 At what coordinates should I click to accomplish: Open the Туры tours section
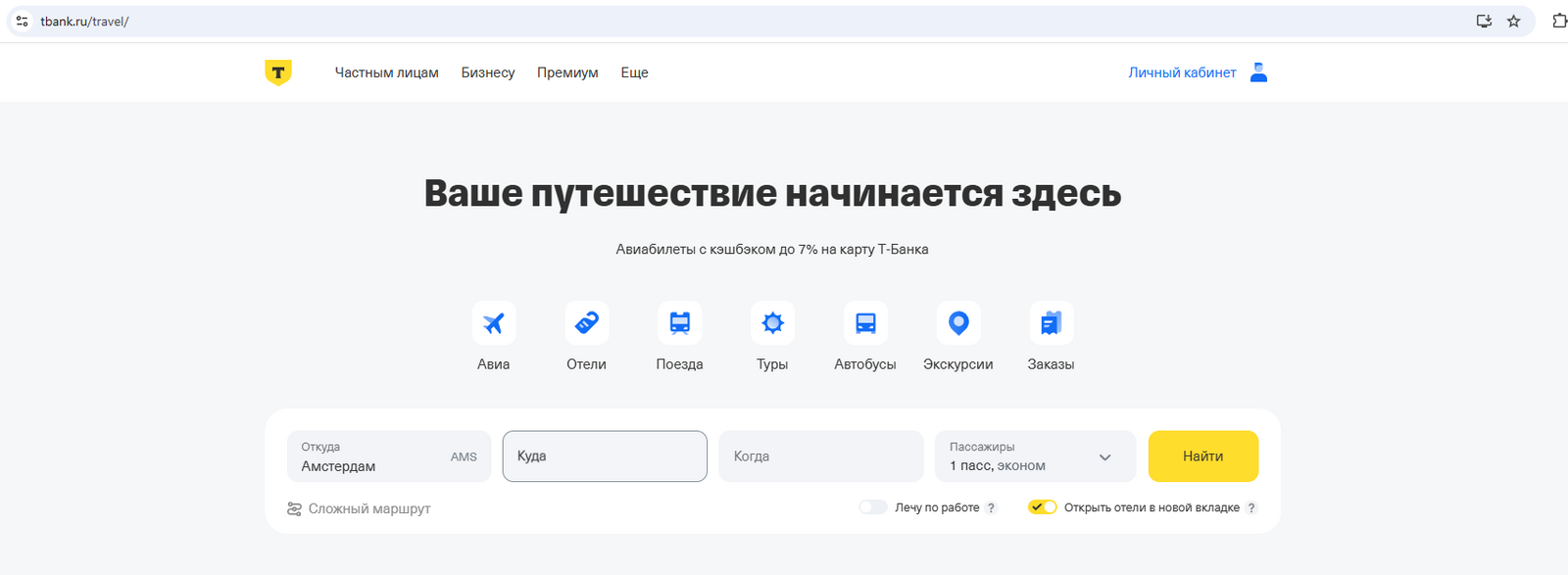tap(772, 337)
